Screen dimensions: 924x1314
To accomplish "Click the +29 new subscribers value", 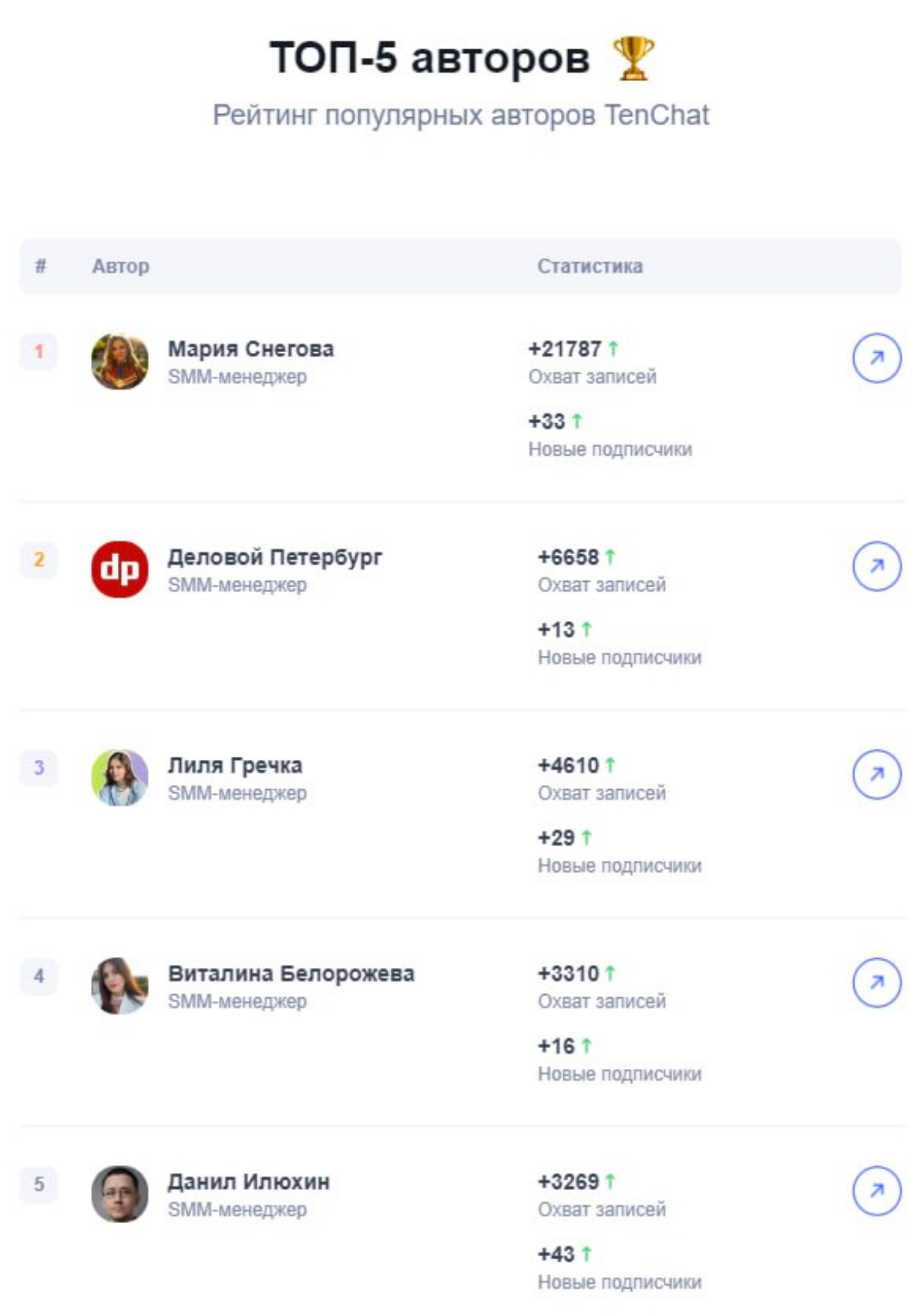I will [556, 838].
